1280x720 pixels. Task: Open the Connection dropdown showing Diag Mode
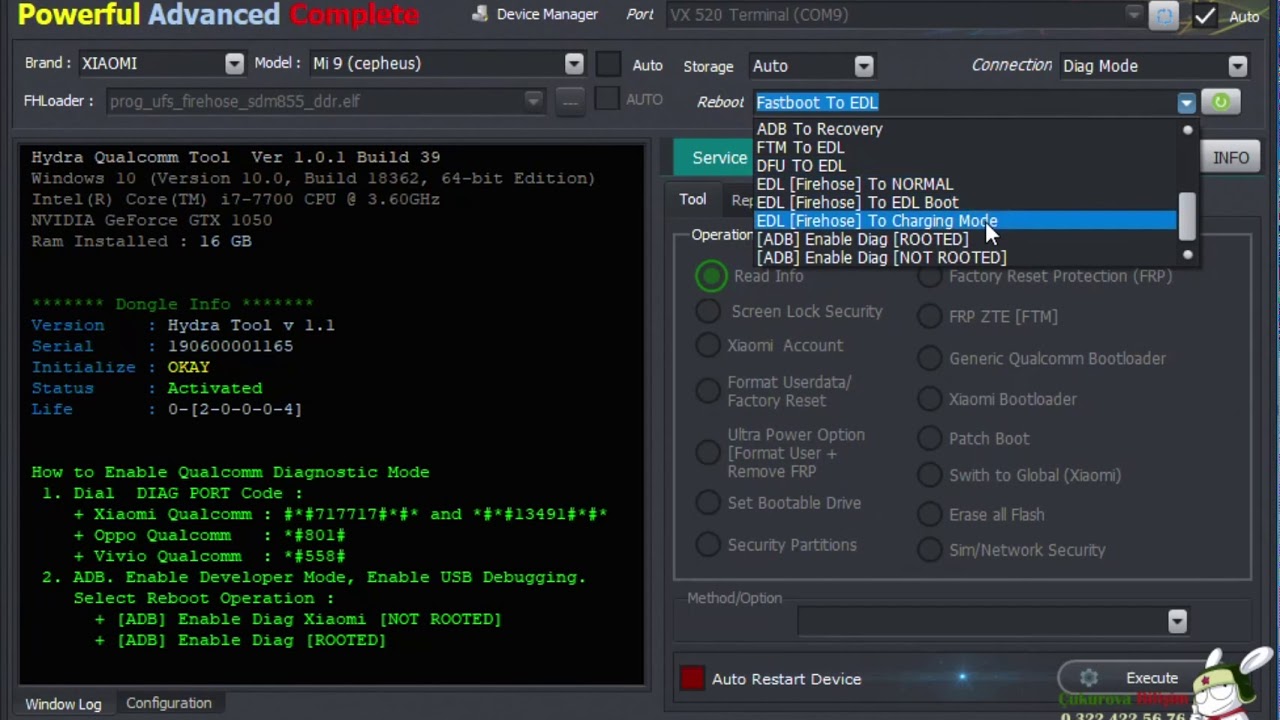(x=1238, y=66)
